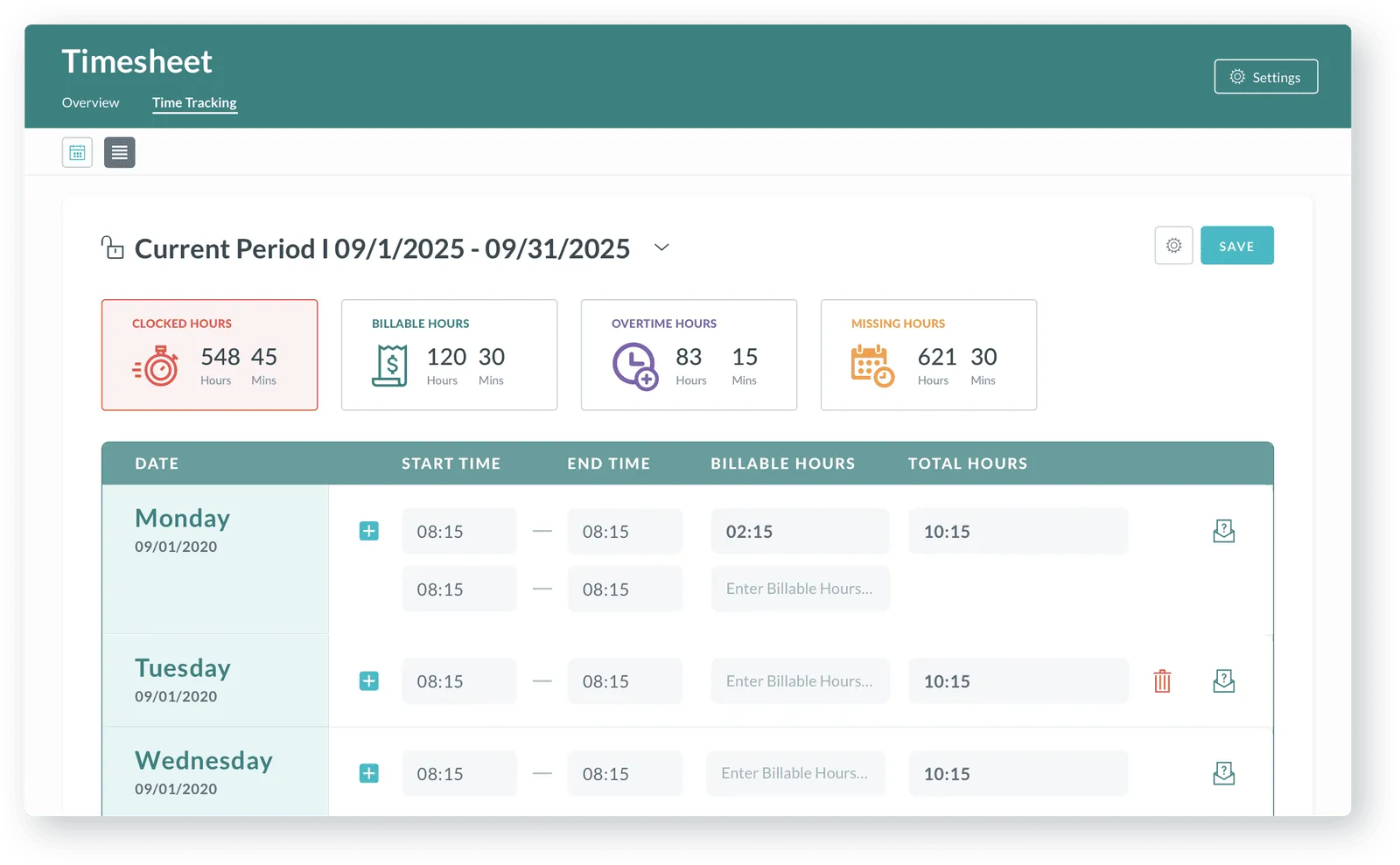Viewport: 1400px width, 865px height.
Task: Click the Wednesday date cell
Action: [x=215, y=772]
